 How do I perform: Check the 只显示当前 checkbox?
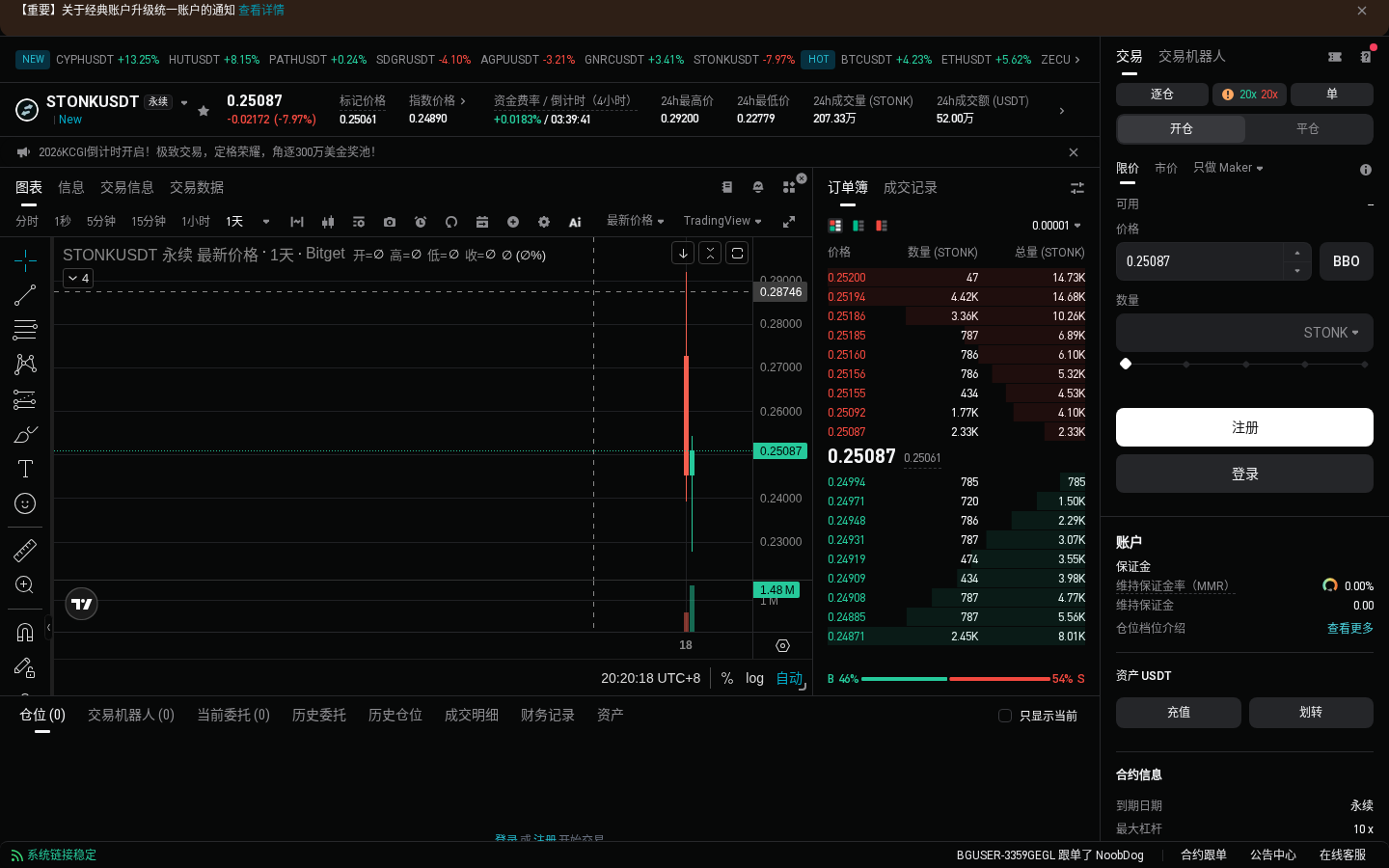coord(1005,716)
